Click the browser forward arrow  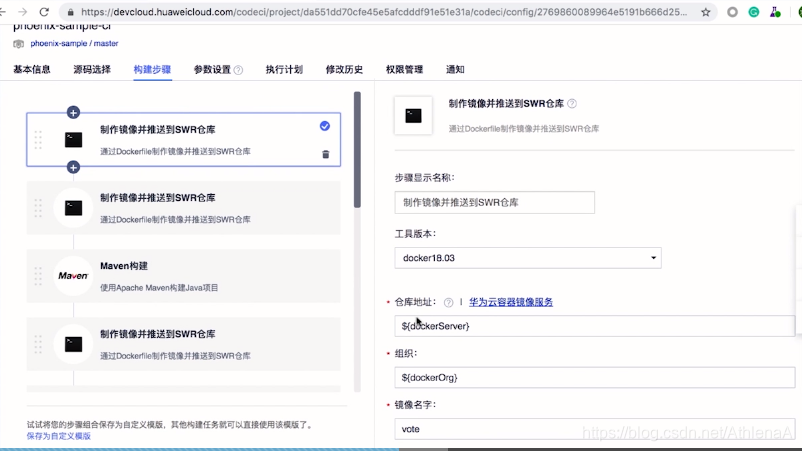pos(23,12)
